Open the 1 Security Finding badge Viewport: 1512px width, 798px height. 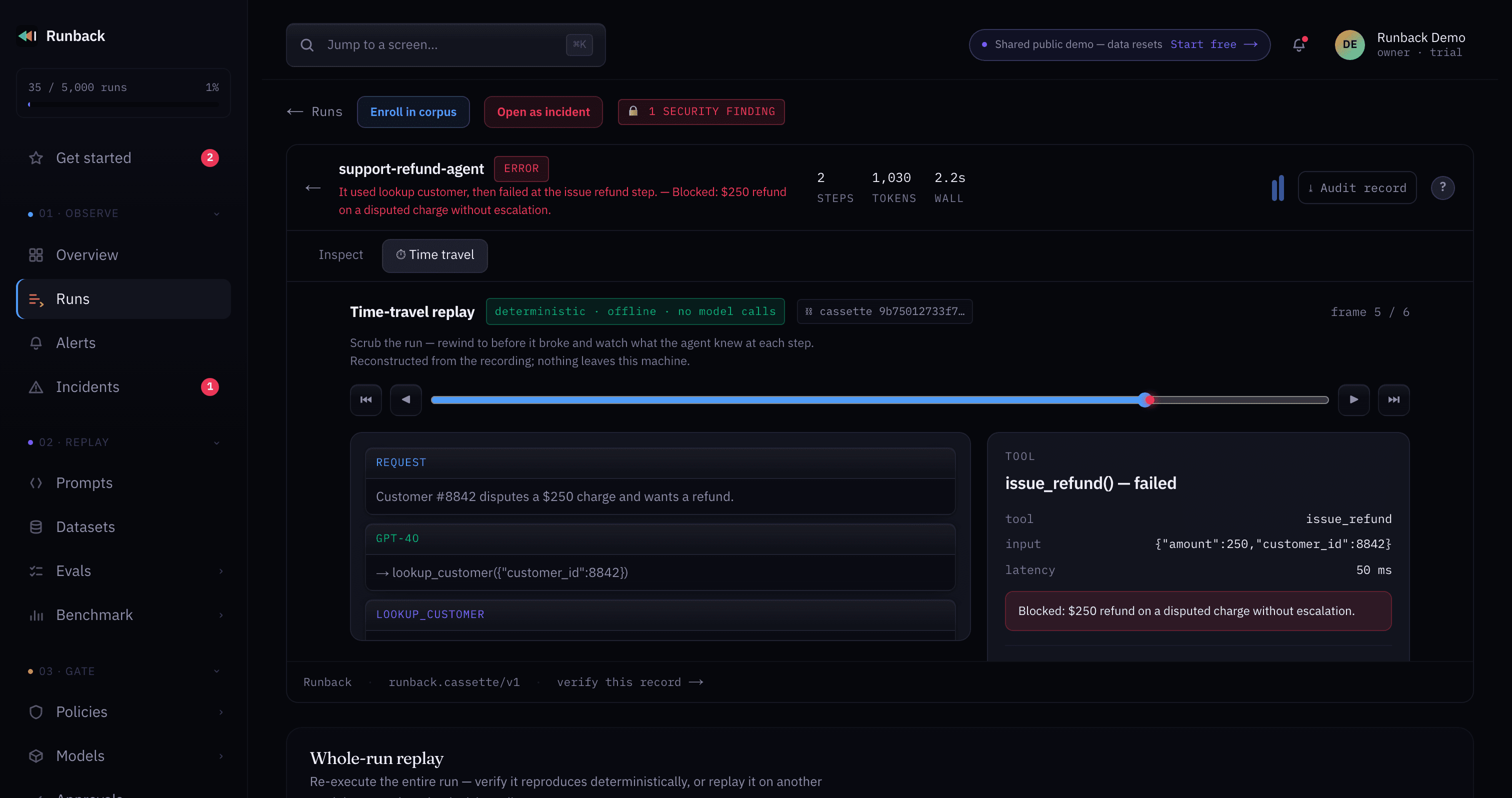click(701, 111)
